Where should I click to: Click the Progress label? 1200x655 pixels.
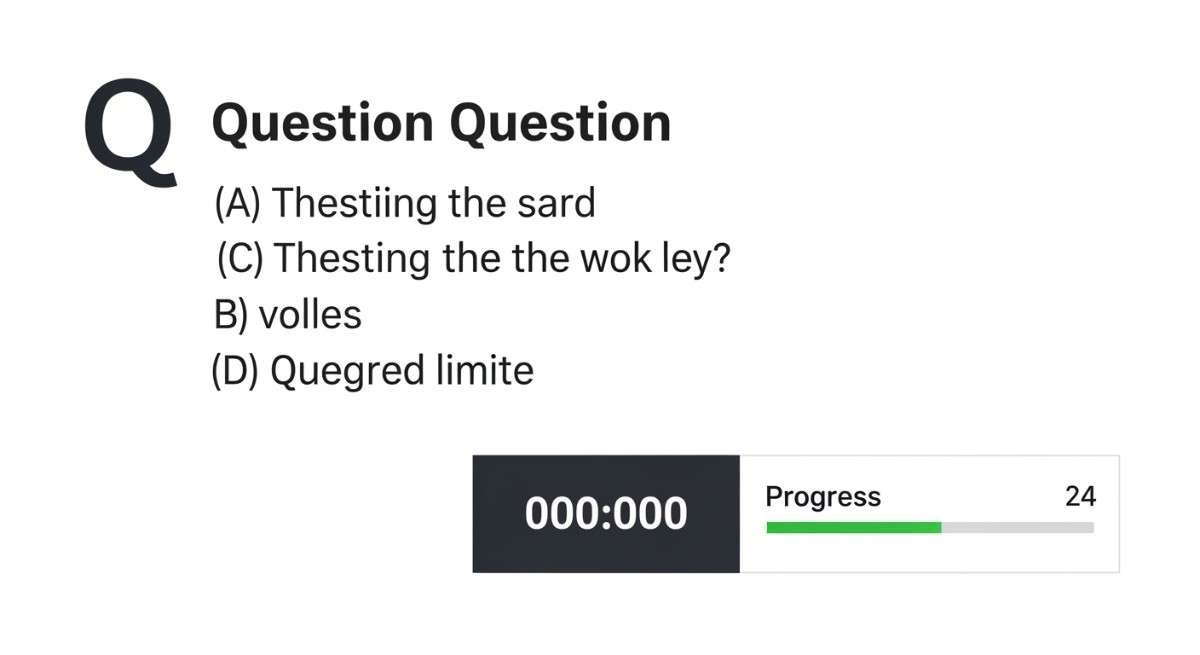(823, 497)
